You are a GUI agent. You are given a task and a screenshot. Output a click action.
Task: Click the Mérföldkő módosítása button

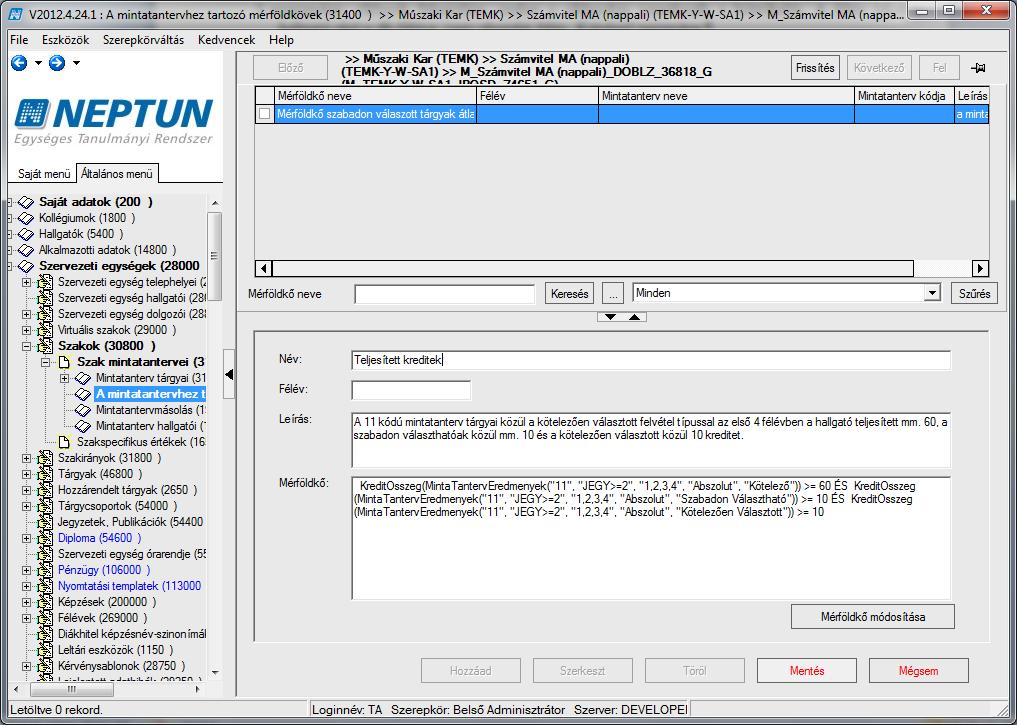click(x=872, y=617)
